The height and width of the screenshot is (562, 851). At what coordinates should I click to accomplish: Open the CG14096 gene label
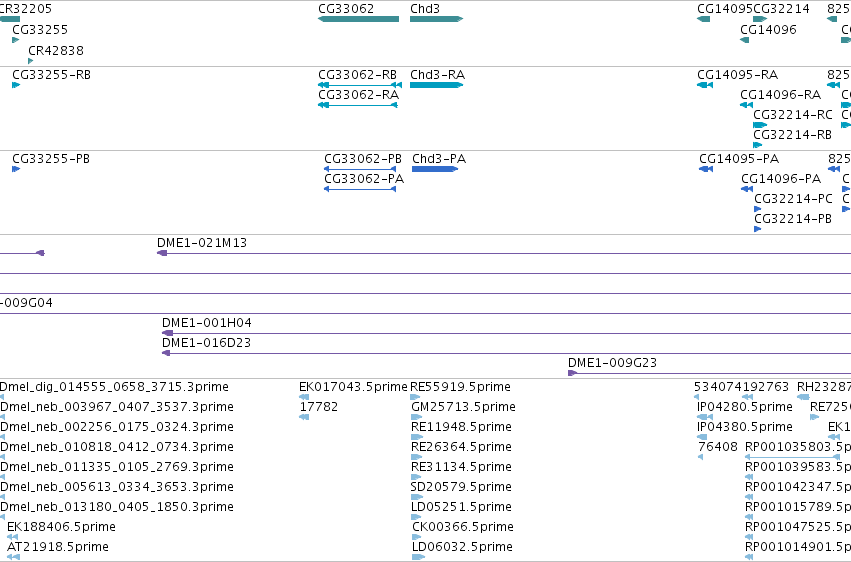pyautogui.click(x=769, y=29)
